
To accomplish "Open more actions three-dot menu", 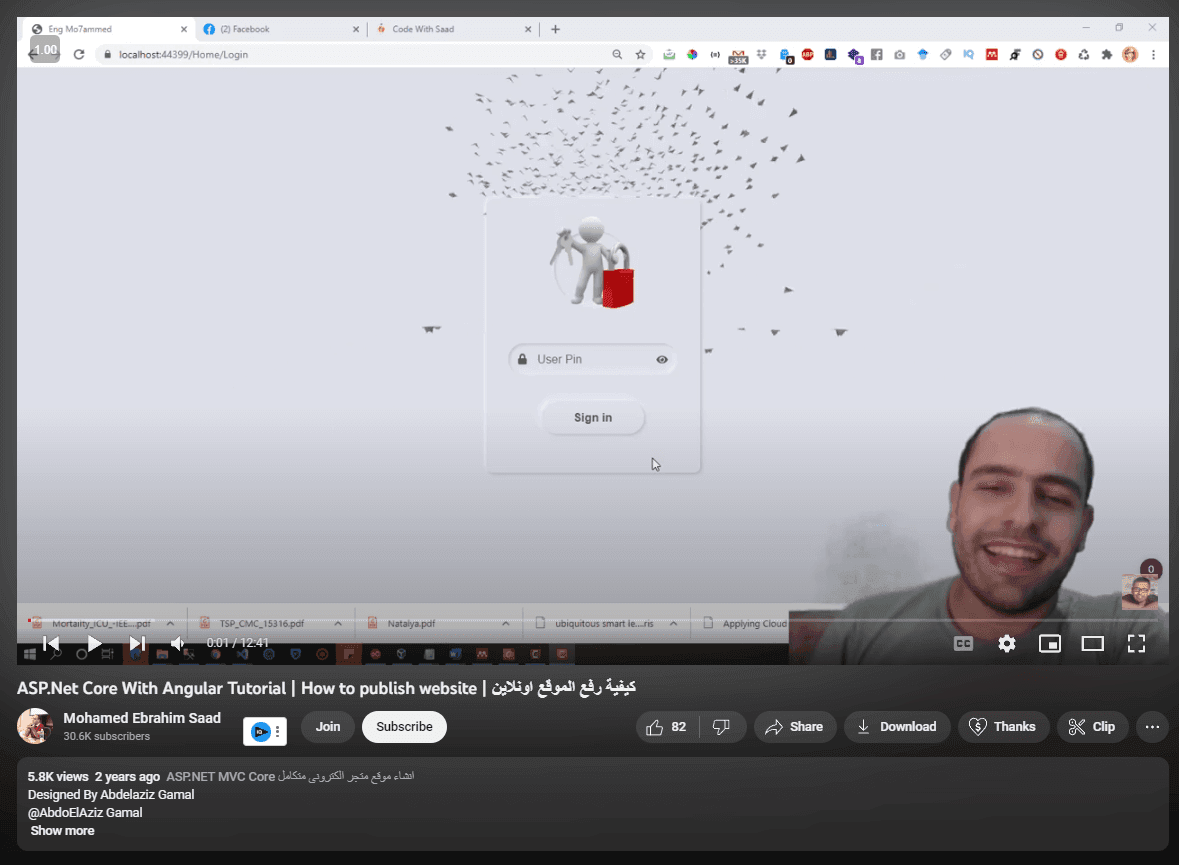I will point(1152,727).
